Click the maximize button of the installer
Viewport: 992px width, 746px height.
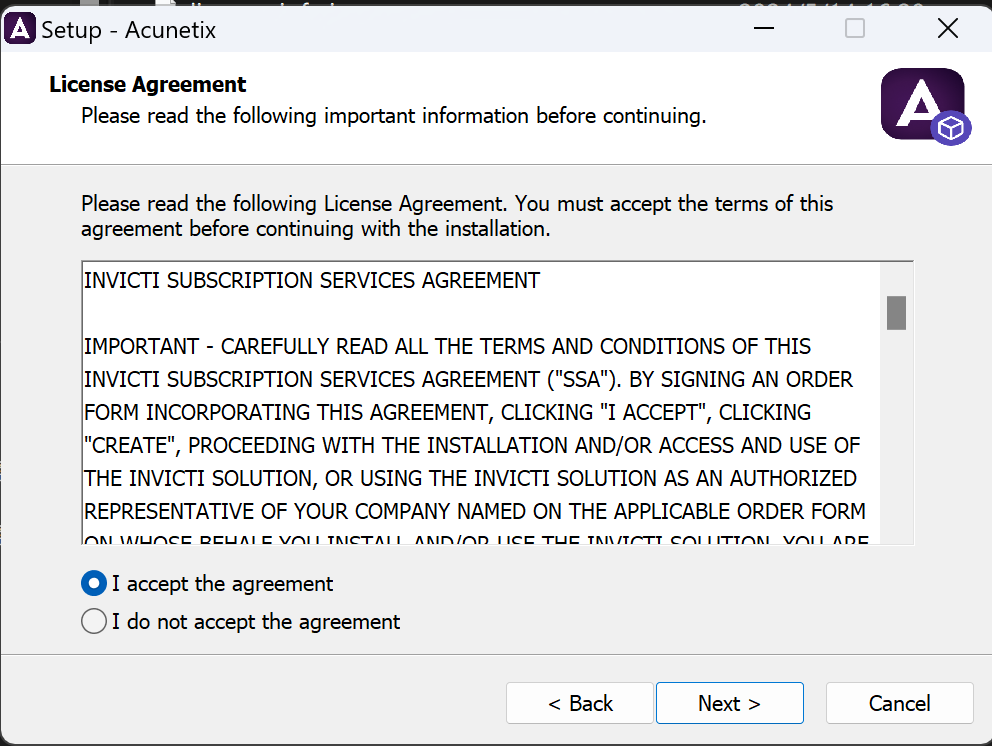click(x=854, y=28)
